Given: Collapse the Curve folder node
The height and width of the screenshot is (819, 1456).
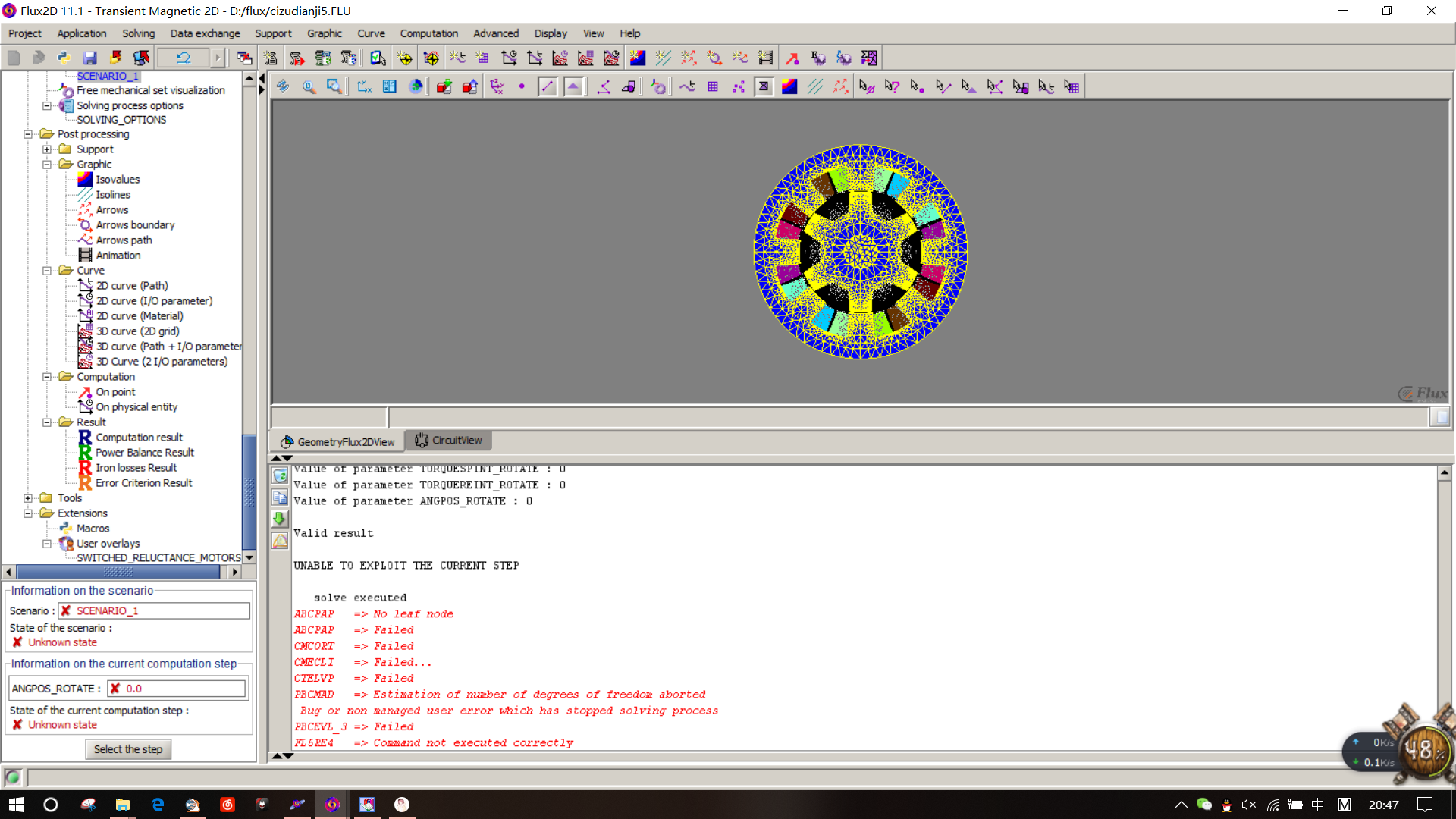Looking at the screenshot, I should coord(47,271).
